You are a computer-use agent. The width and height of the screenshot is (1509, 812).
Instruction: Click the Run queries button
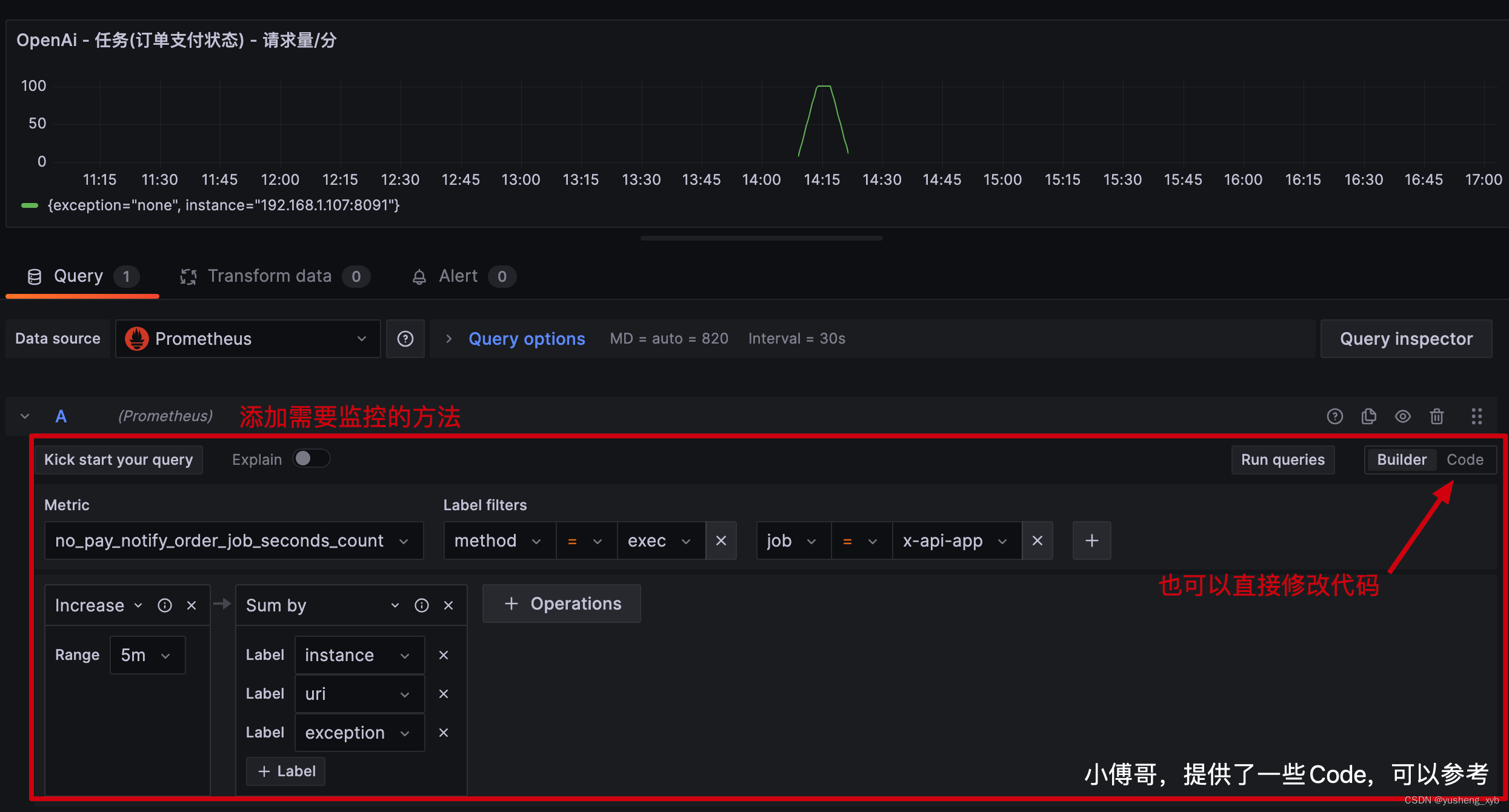pos(1282,459)
